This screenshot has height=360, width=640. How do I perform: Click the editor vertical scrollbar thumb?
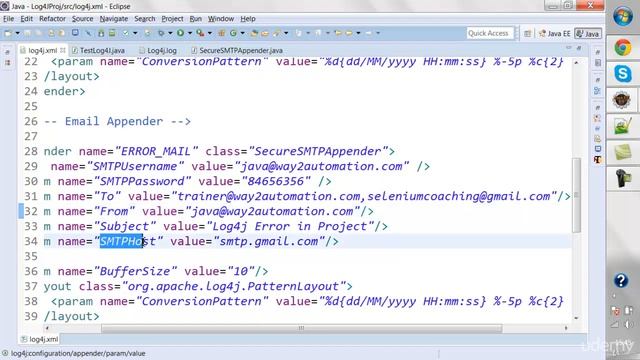pyautogui.click(x=576, y=195)
